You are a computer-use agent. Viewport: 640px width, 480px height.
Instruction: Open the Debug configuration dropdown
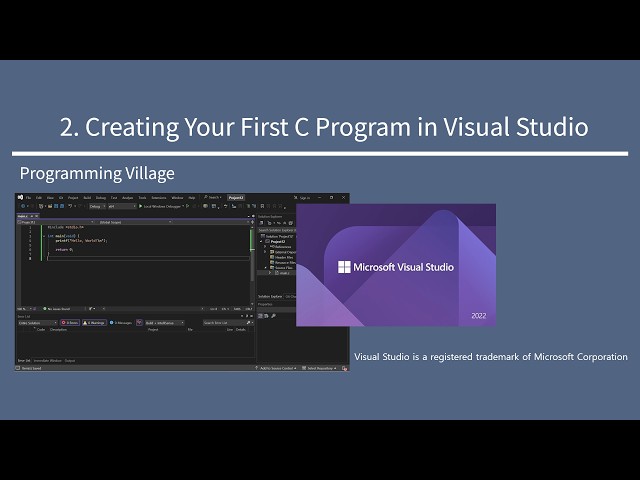tap(97, 207)
